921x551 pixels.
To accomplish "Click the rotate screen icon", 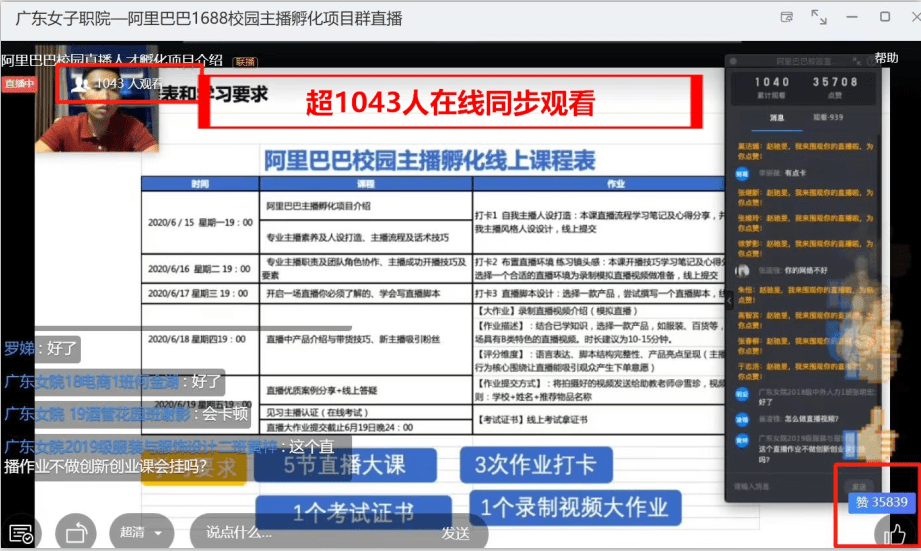I will (76, 532).
